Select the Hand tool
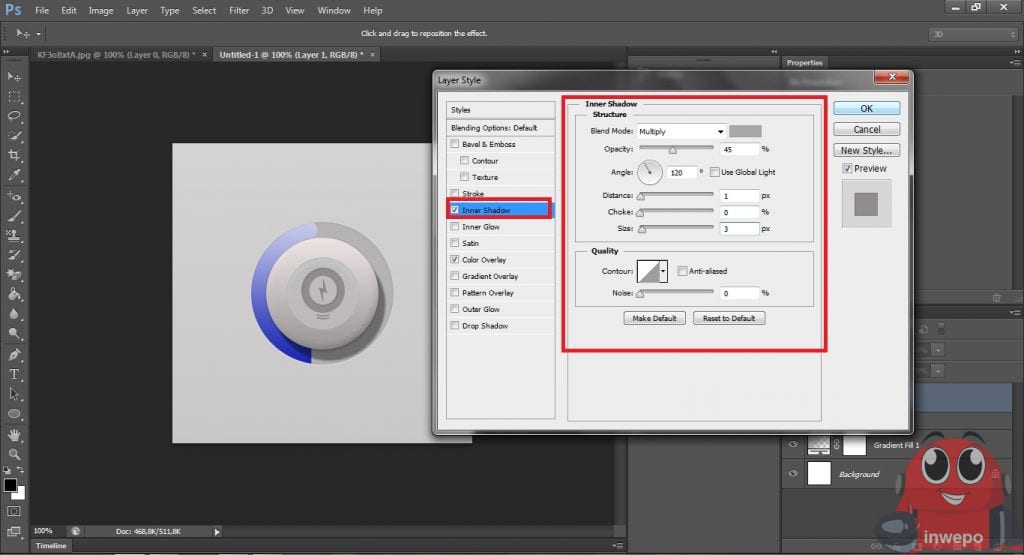Screen dimensions: 1024x555 [14, 434]
